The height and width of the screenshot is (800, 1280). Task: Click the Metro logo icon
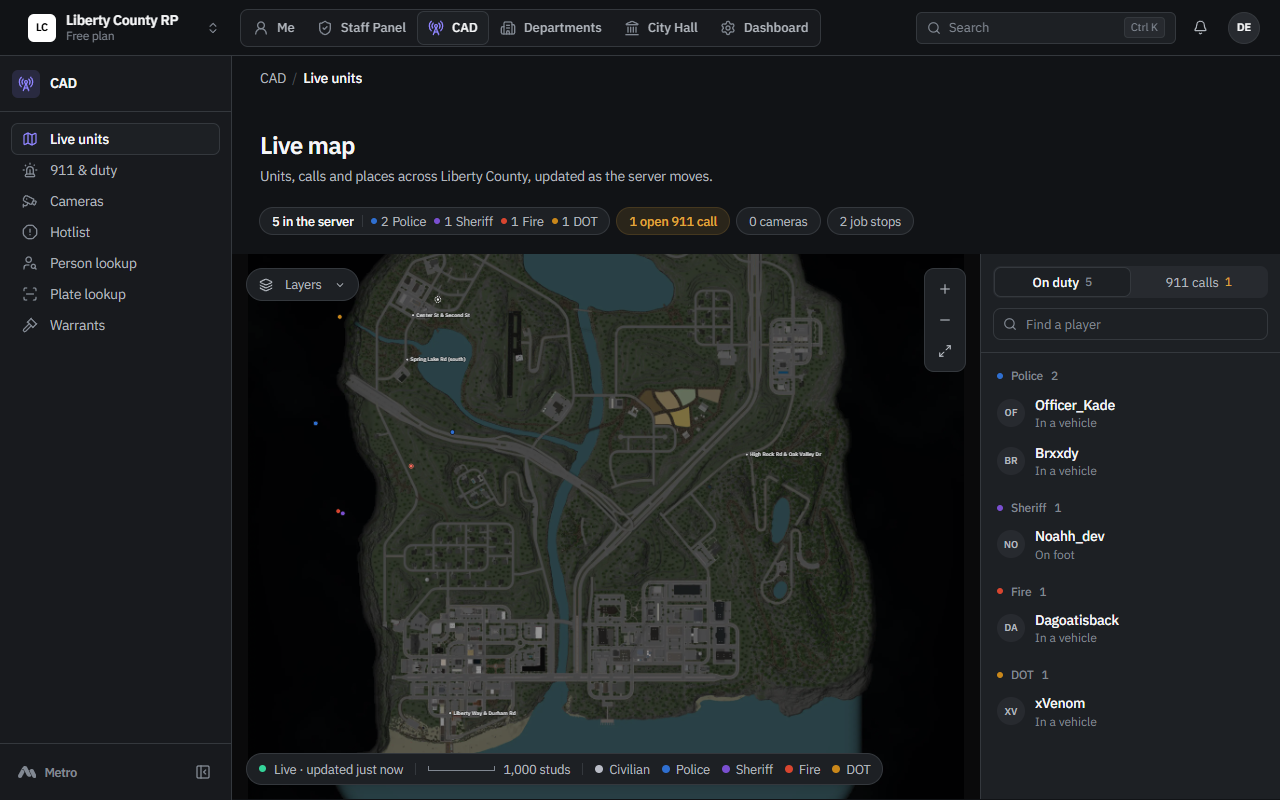27,772
